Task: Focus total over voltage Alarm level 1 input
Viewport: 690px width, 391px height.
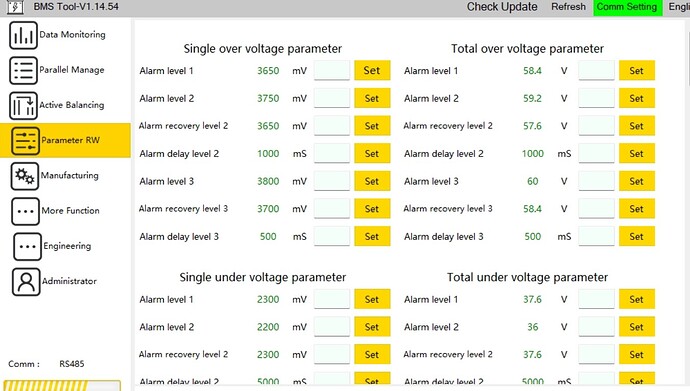Action: tap(596, 70)
